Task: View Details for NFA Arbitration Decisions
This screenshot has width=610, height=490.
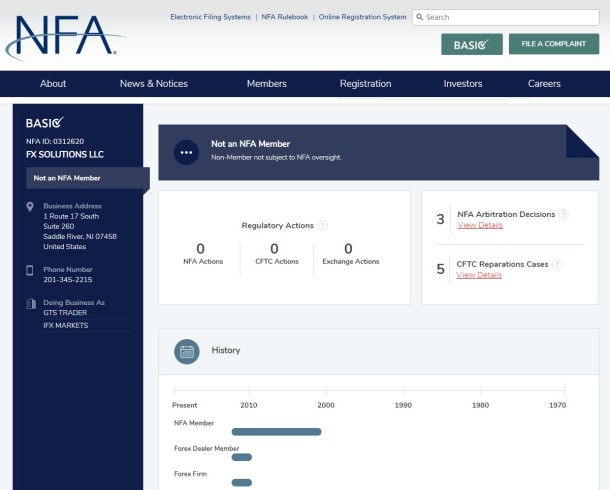Action: (x=480, y=225)
